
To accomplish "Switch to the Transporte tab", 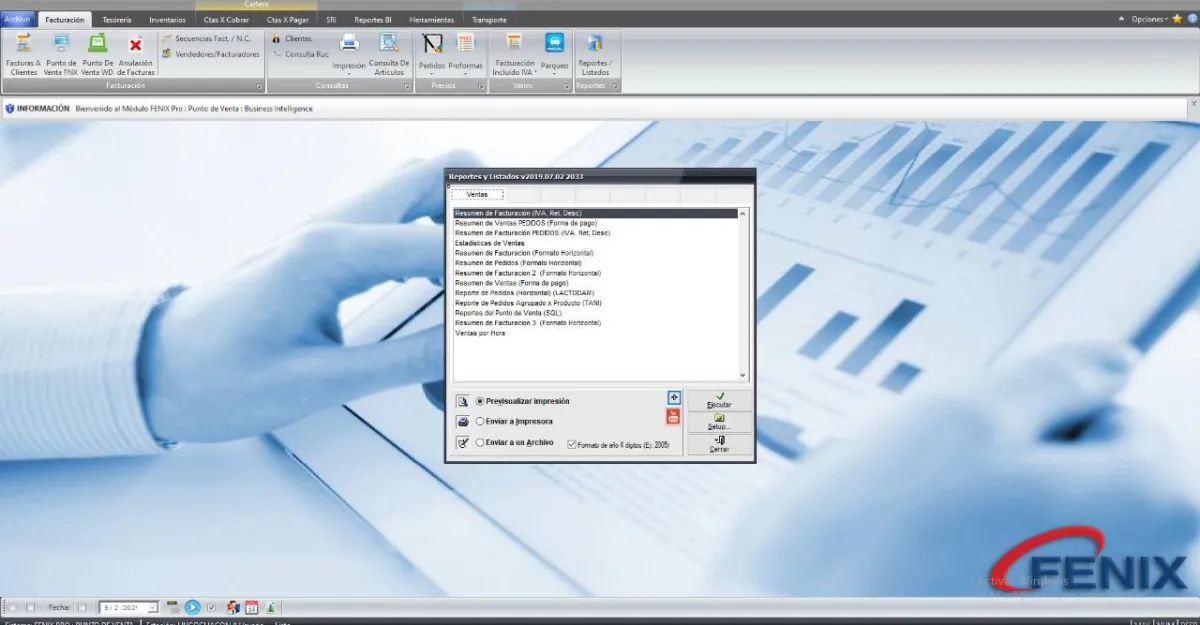I will [488, 19].
